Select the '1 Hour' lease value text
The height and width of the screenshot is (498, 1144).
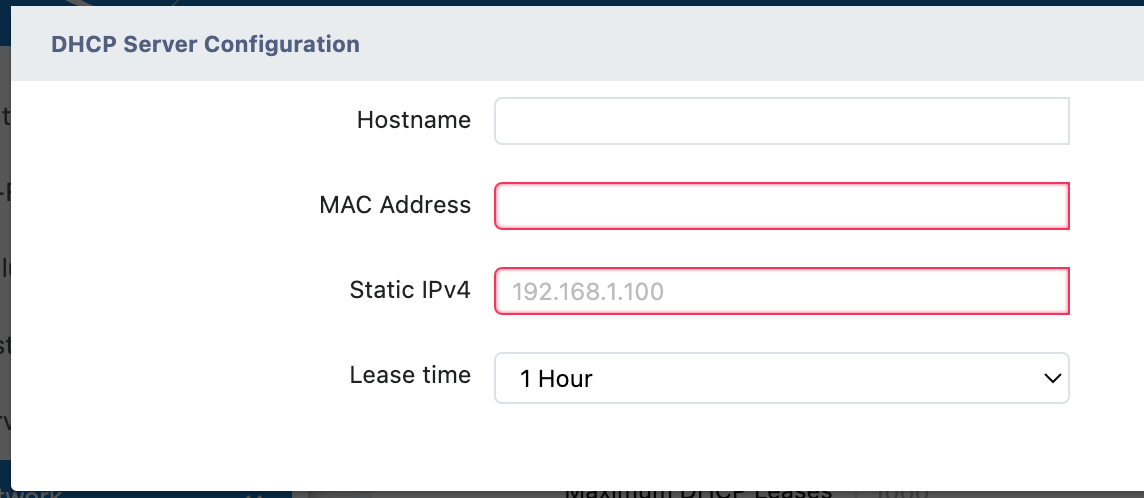556,379
